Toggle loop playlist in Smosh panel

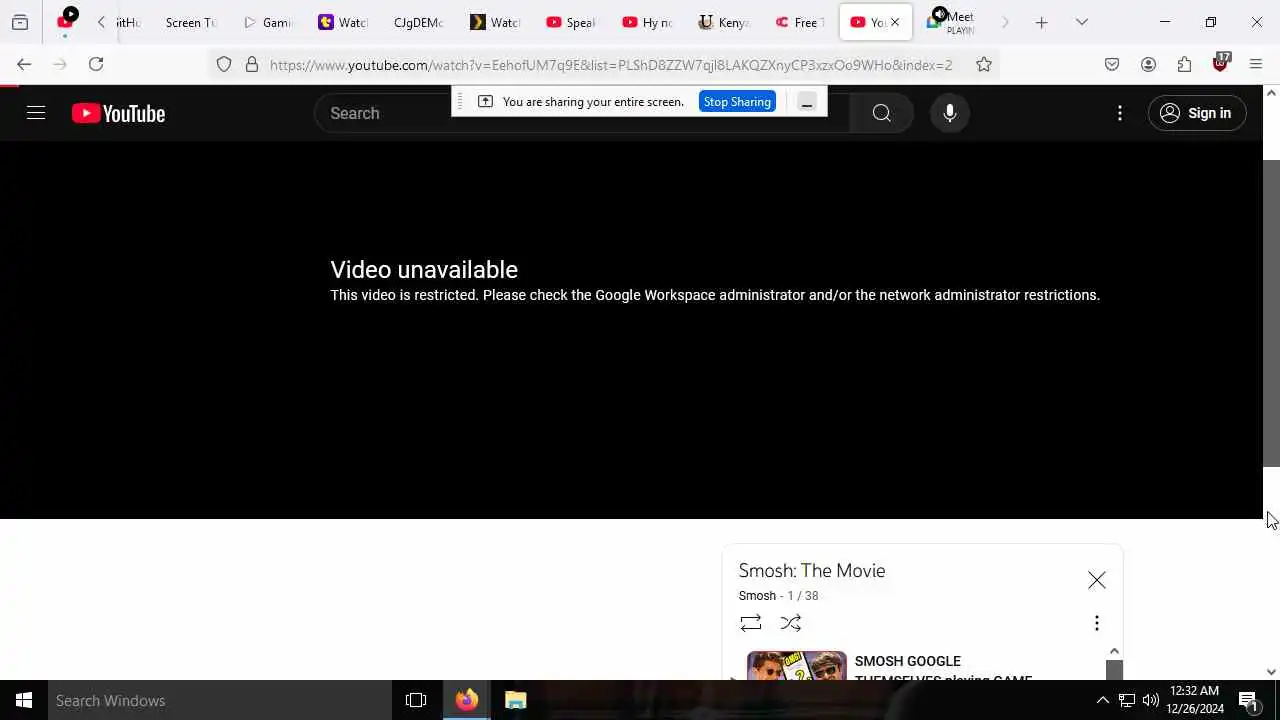pyautogui.click(x=751, y=623)
